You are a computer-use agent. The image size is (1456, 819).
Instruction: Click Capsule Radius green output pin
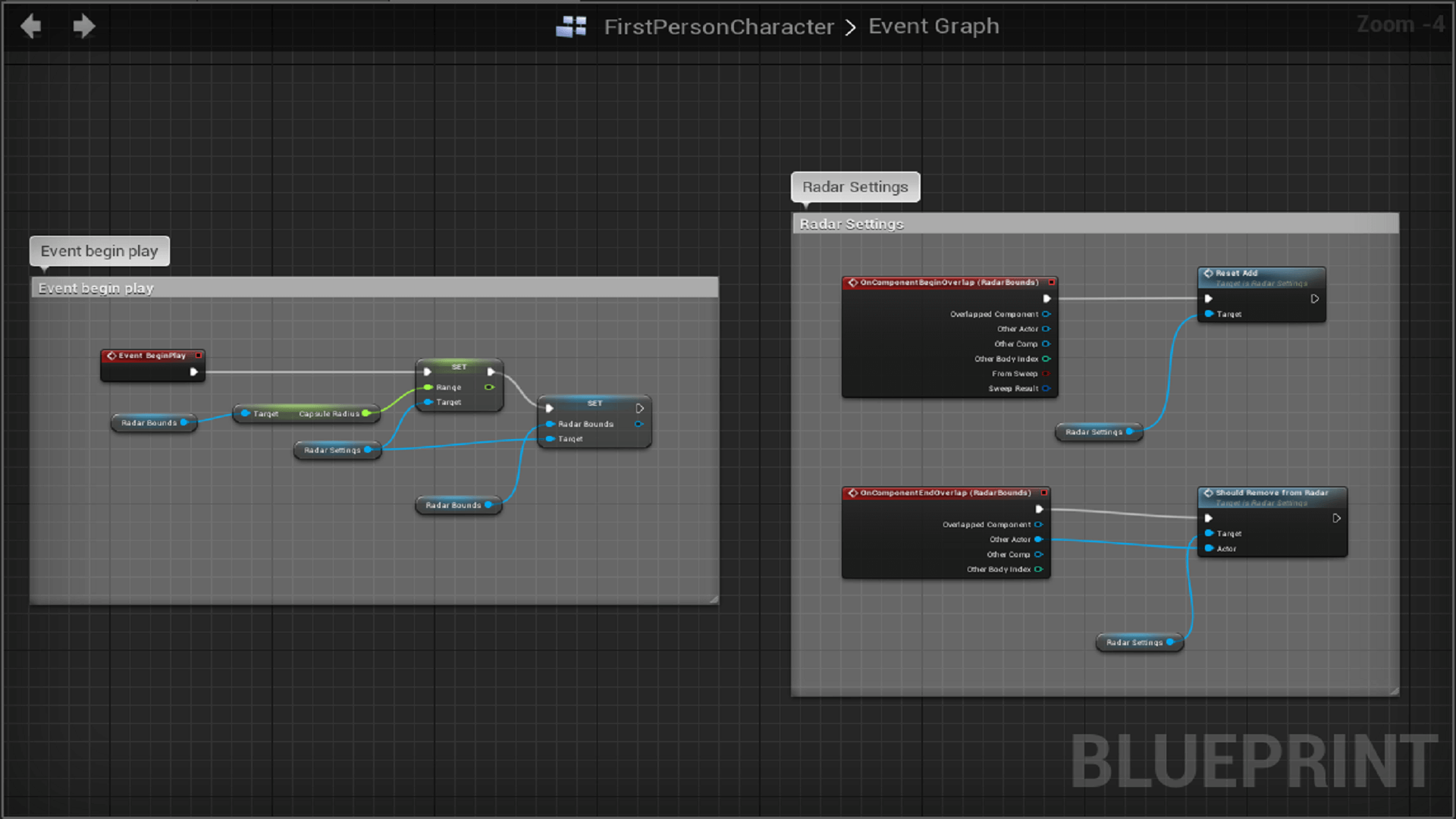pos(366,413)
